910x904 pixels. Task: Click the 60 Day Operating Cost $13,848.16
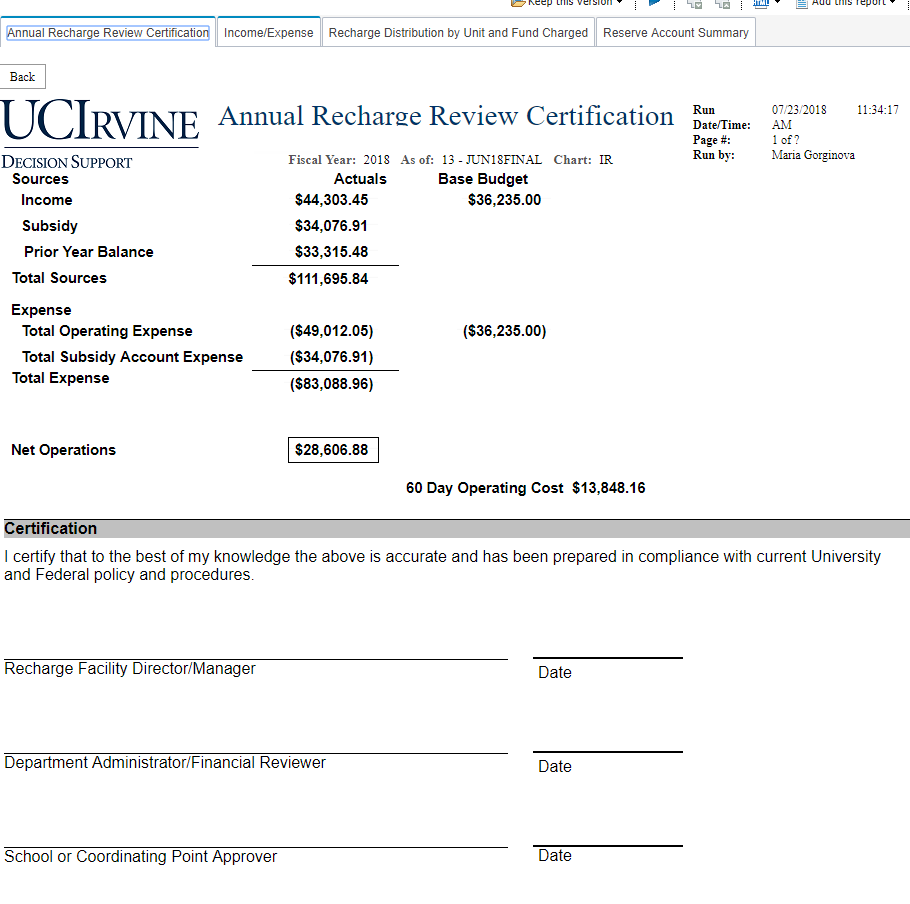[x=609, y=488]
